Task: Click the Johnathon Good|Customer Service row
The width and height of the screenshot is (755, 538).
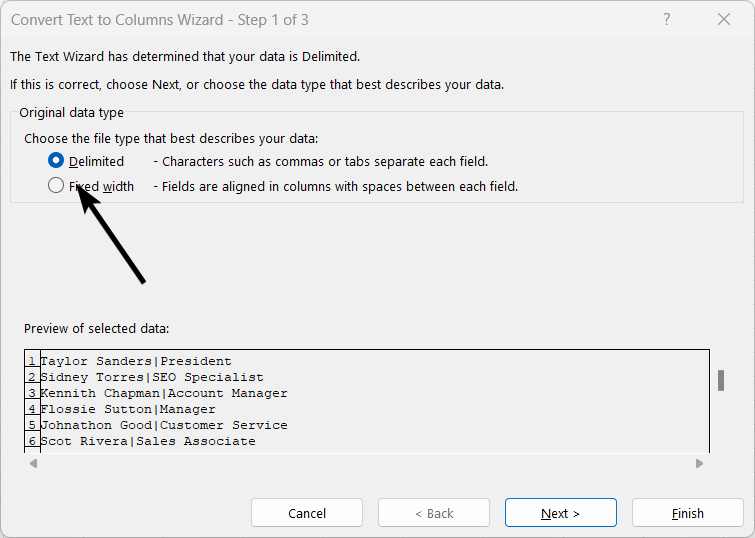Action: (x=164, y=425)
